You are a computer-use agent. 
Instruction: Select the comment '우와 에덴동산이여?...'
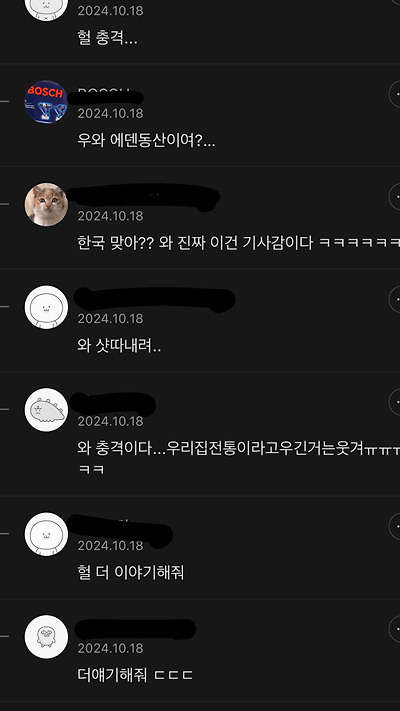146,141
